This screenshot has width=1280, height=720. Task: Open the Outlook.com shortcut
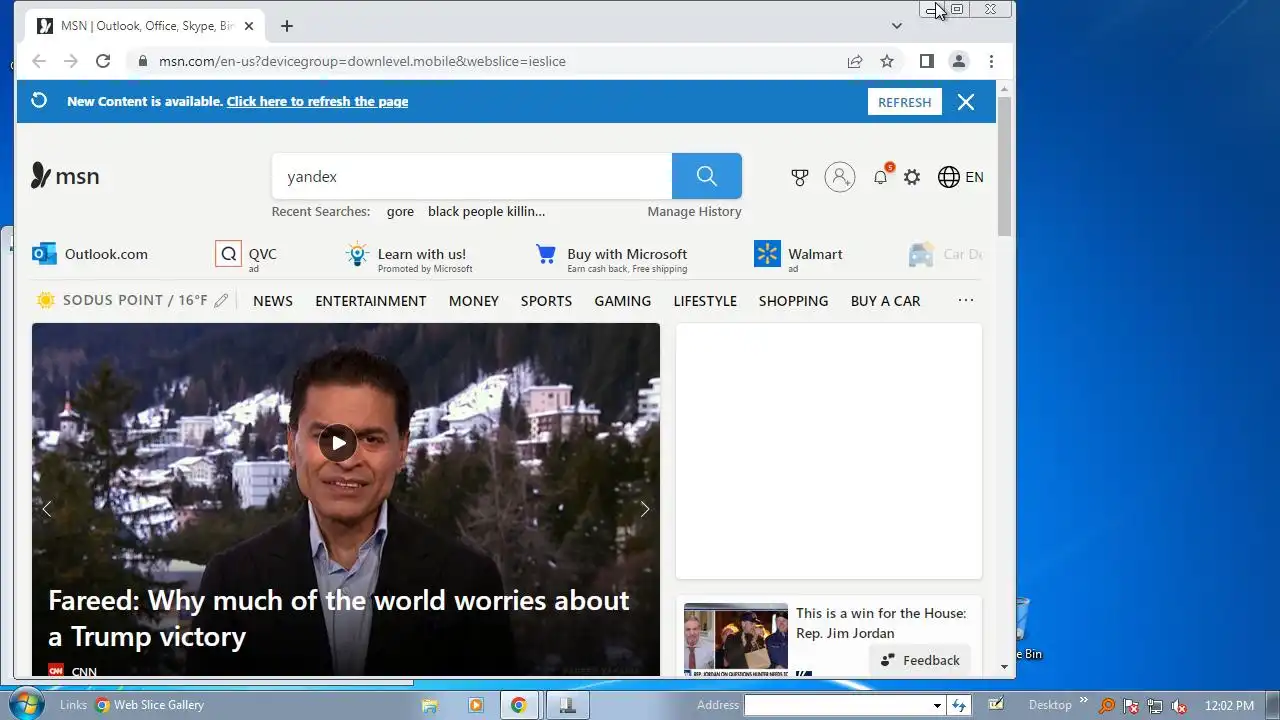90,254
